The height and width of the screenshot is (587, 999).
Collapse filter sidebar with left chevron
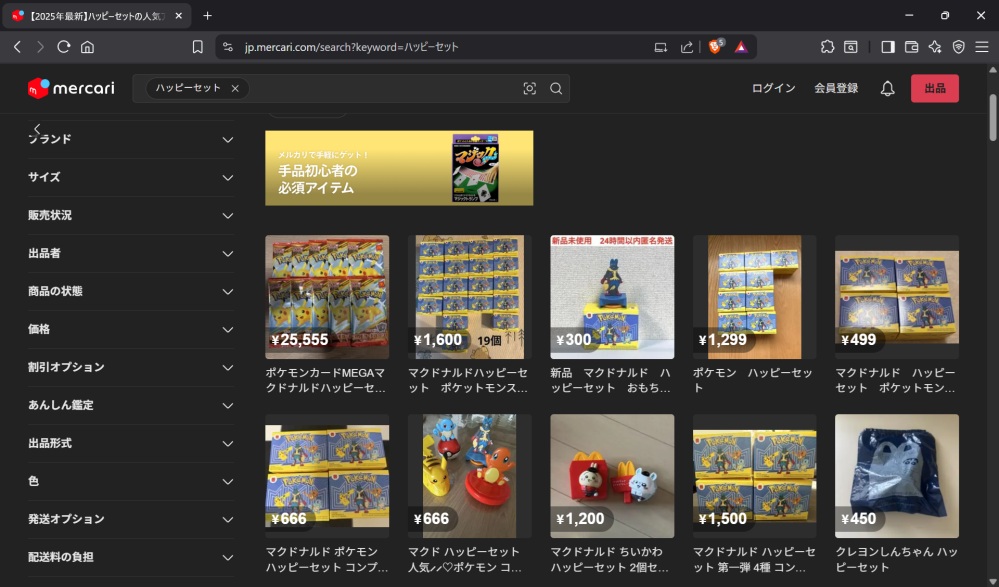pyautogui.click(x=37, y=129)
